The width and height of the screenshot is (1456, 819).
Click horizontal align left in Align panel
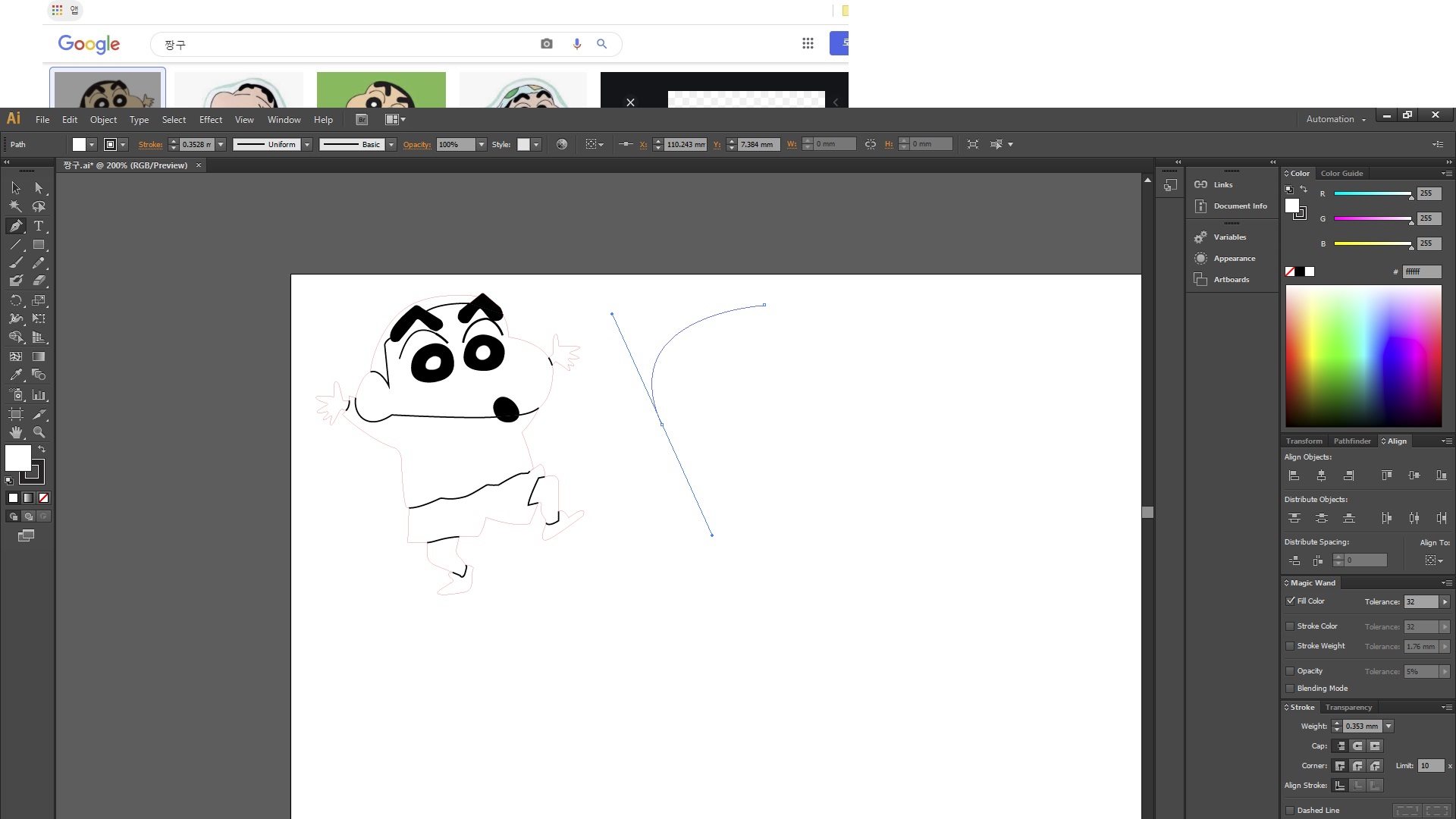click(1294, 475)
